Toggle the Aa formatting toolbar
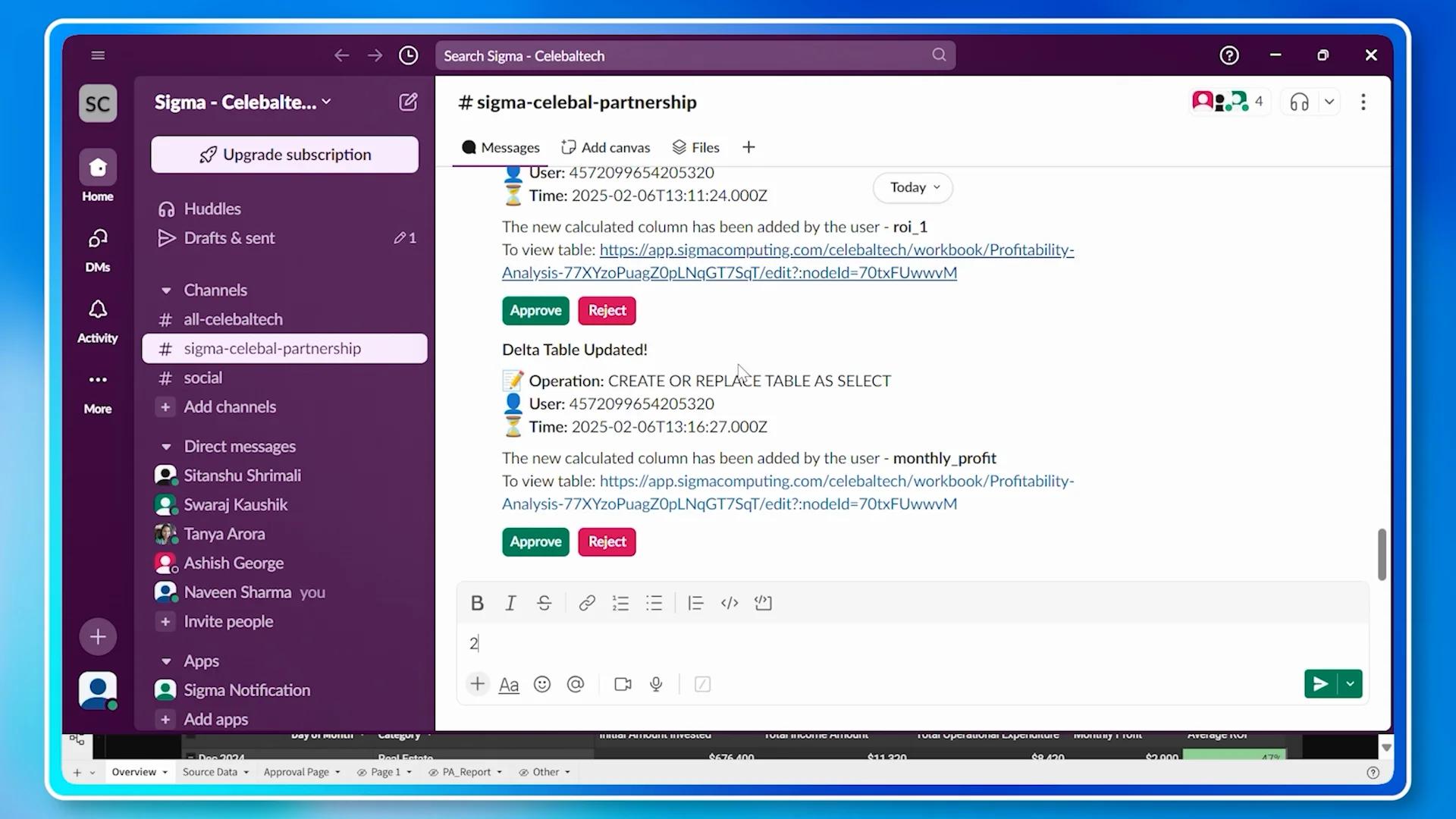This screenshot has height=819, width=1456. pyautogui.click(x=509, y=685)
